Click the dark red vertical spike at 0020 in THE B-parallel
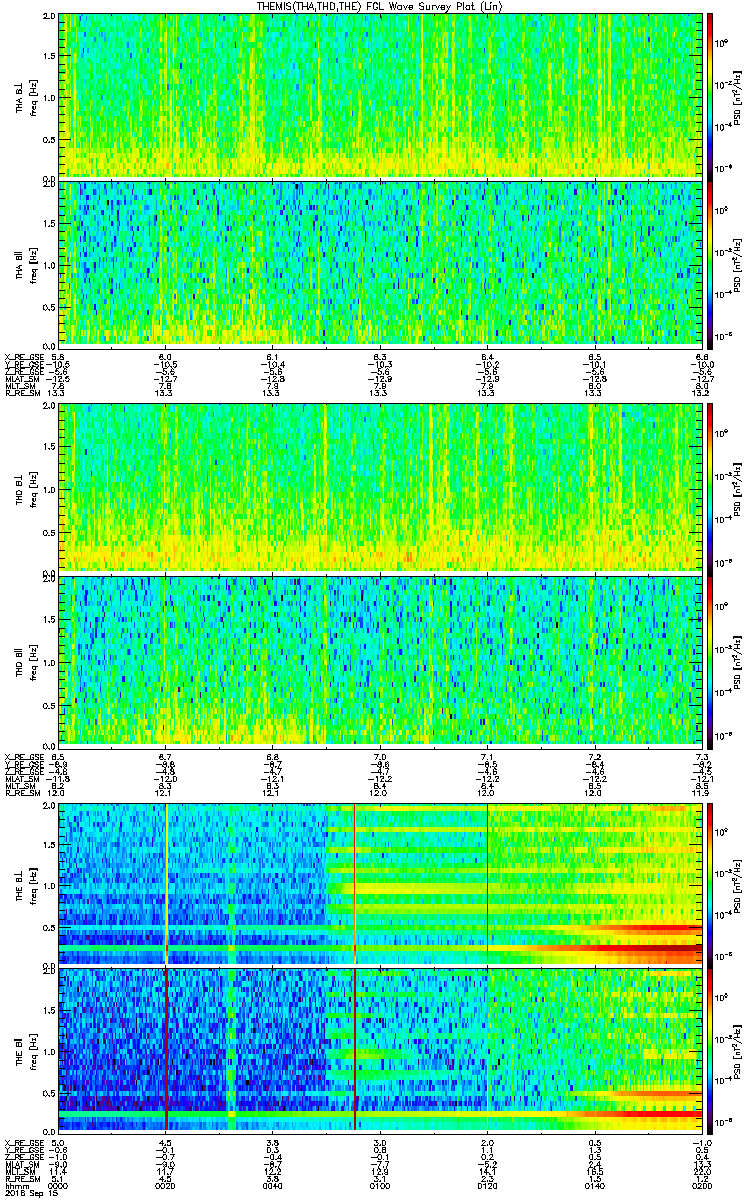750x1200 pixels. click(x=166, y=1049)
